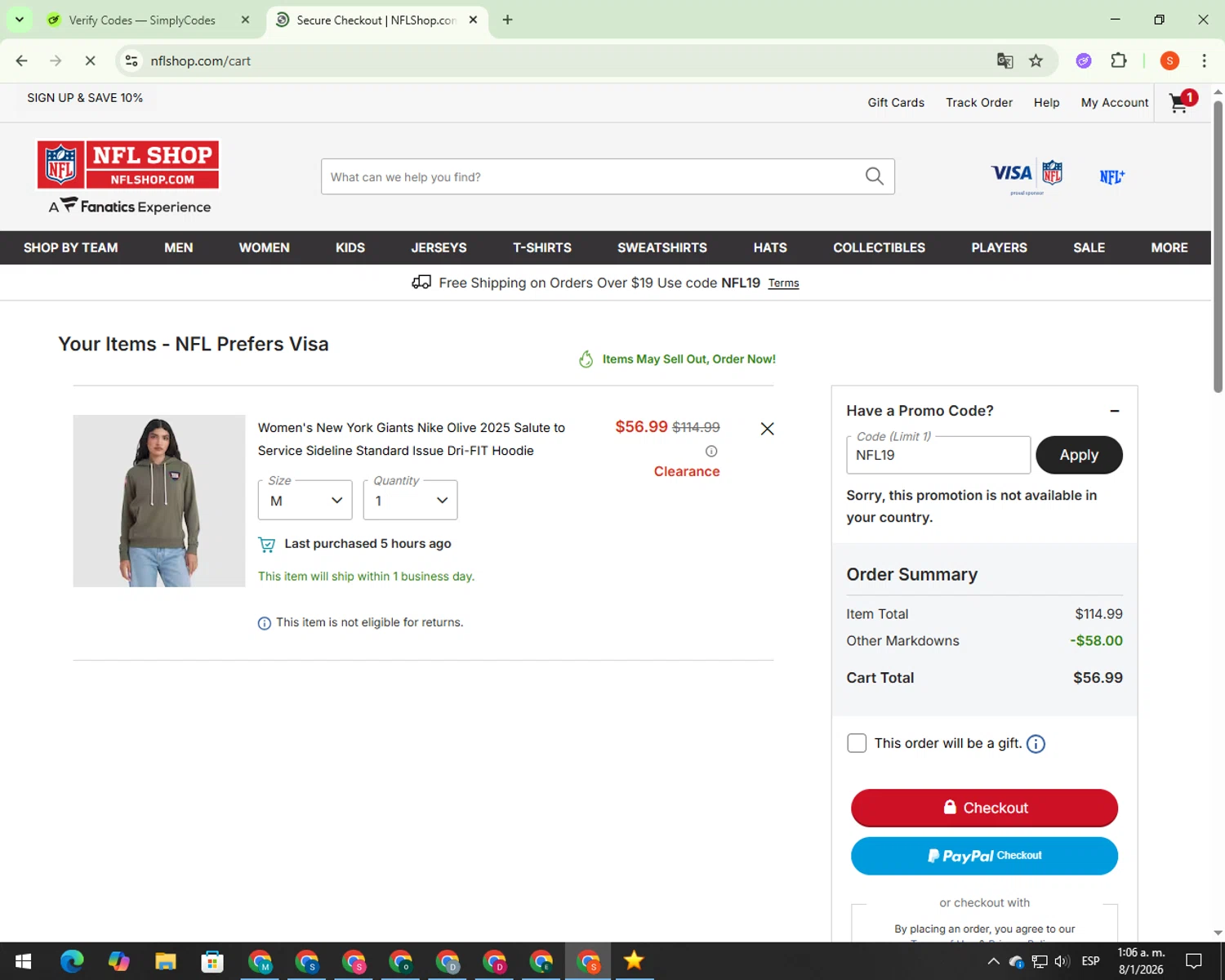The height and width of the screenshot is (980, 1225).
Task: Click the red Checkout button
Action: (x=984, y=808)
